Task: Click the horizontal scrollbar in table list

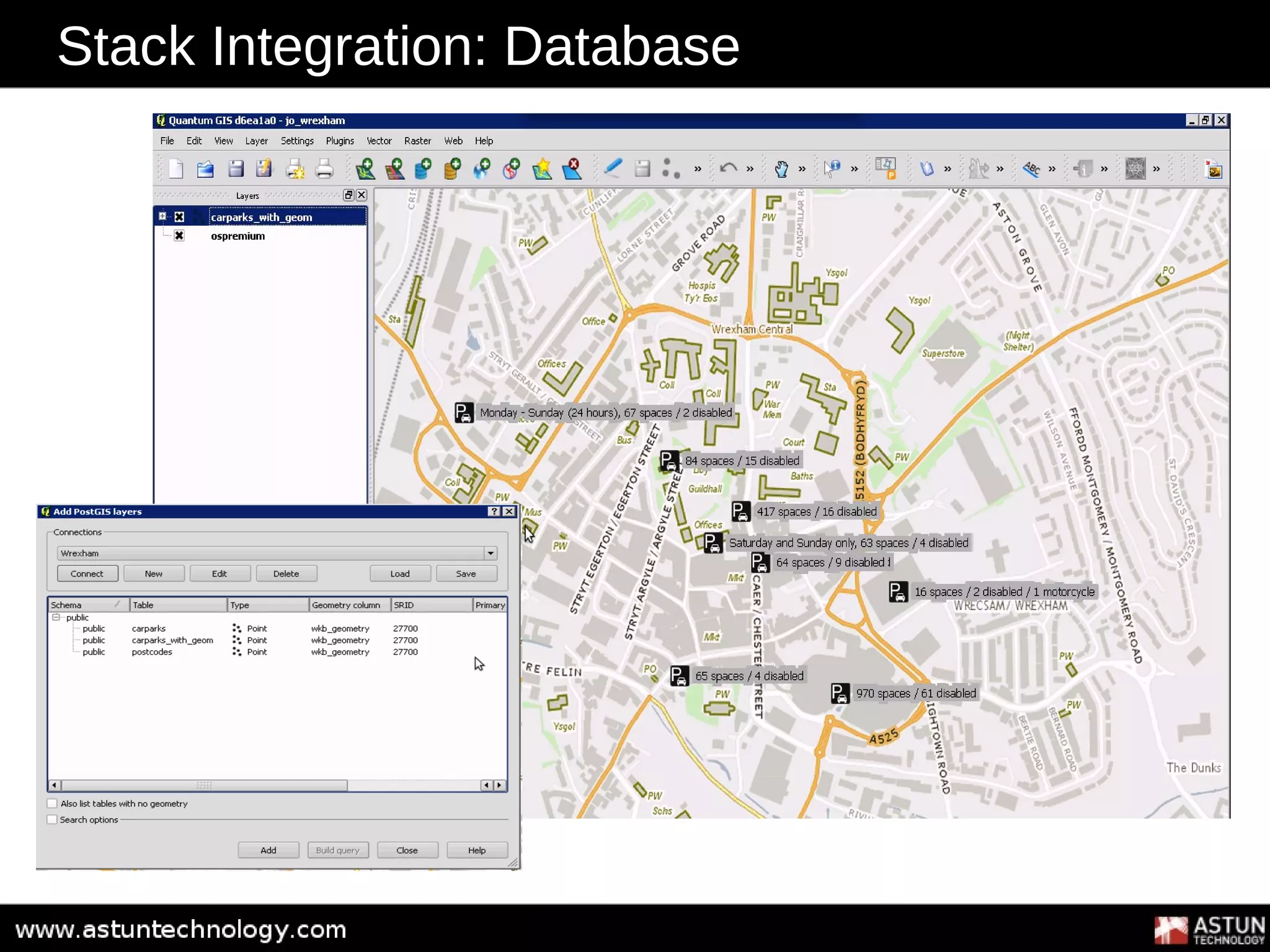Action: (x=205, y=785)
